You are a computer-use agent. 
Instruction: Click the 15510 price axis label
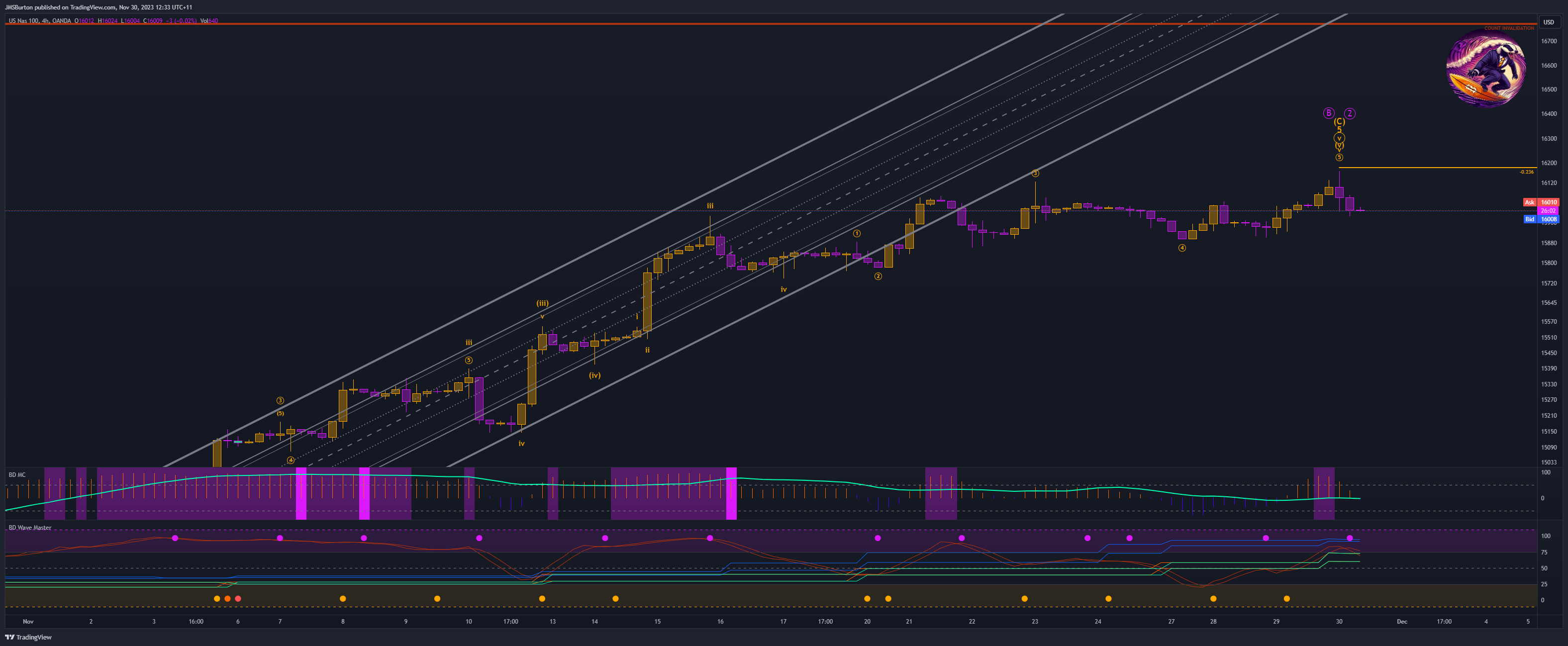click(1549, 338)
